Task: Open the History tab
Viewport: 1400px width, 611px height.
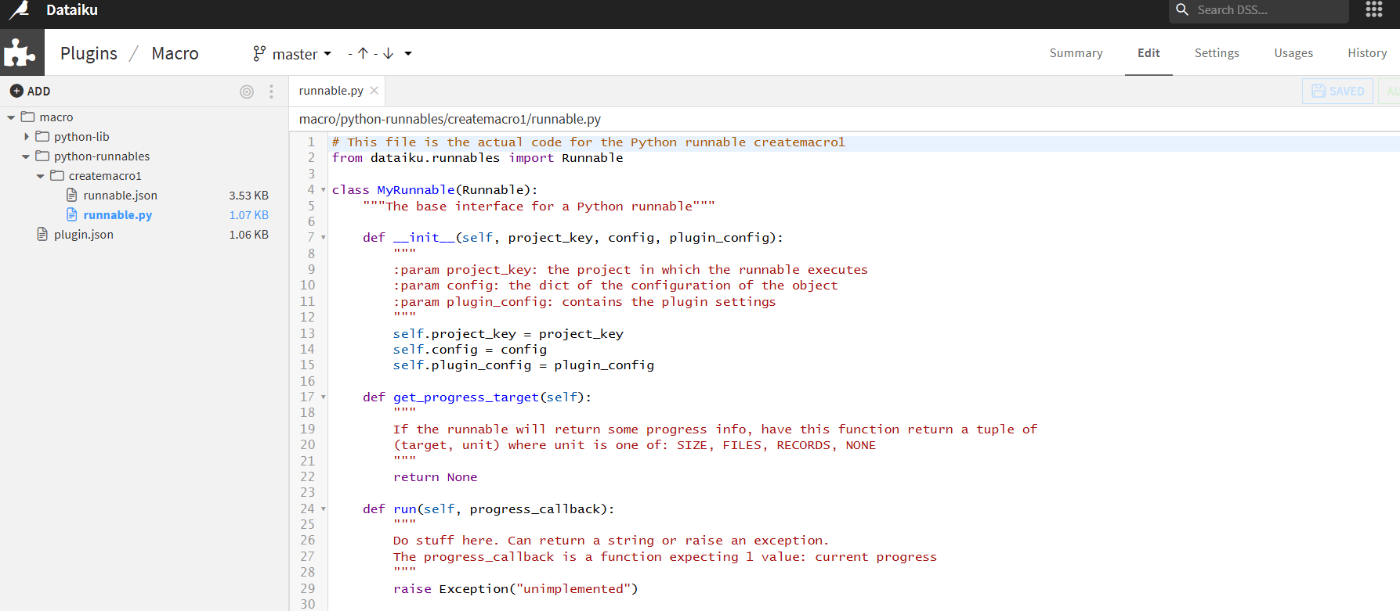Action: click(1367, 53)
